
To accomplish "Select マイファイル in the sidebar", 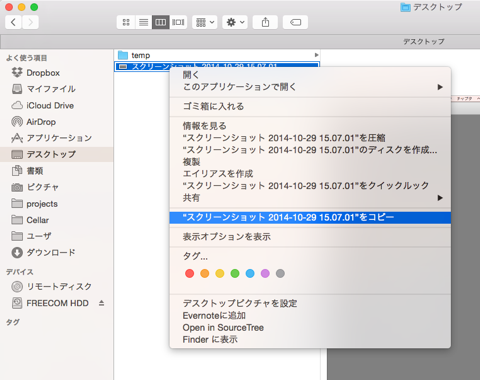I will click(57, 89).
